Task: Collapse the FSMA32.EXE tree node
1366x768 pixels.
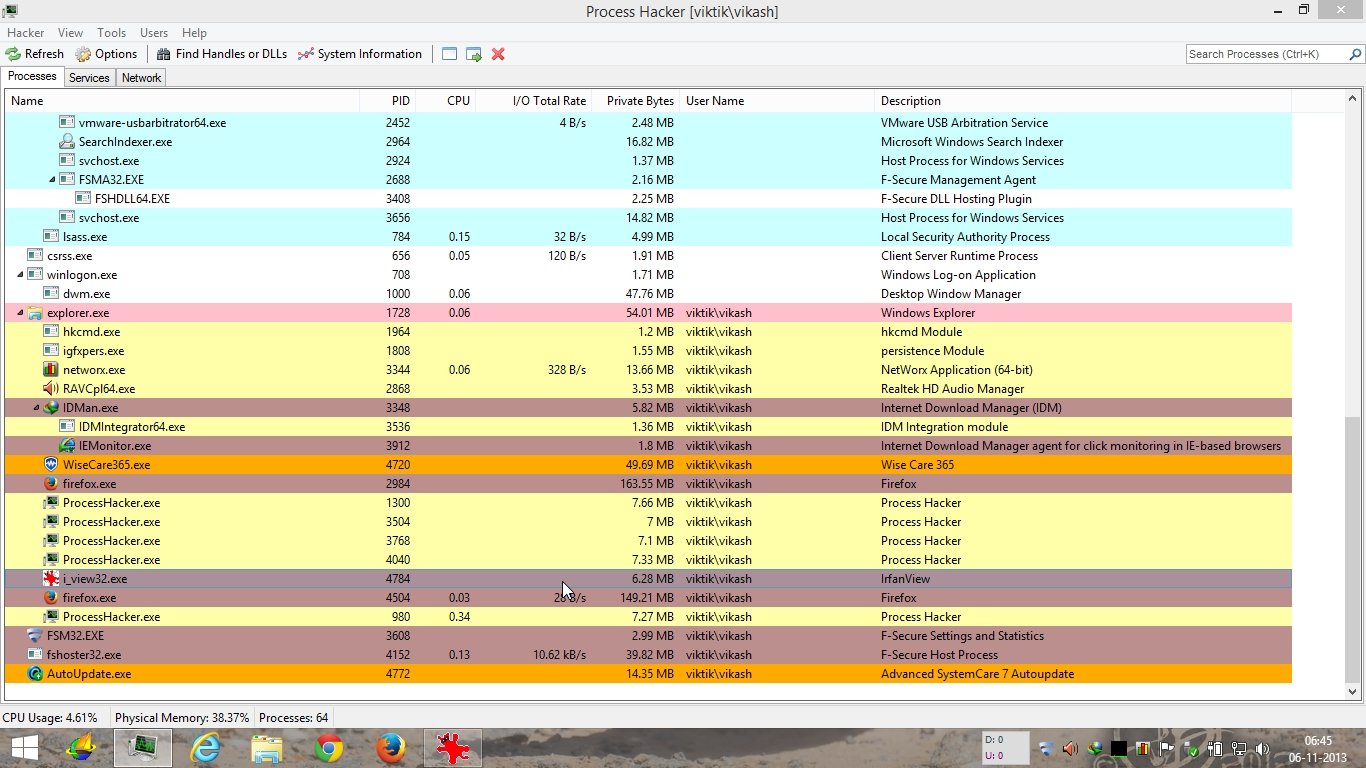Action: 53,180
